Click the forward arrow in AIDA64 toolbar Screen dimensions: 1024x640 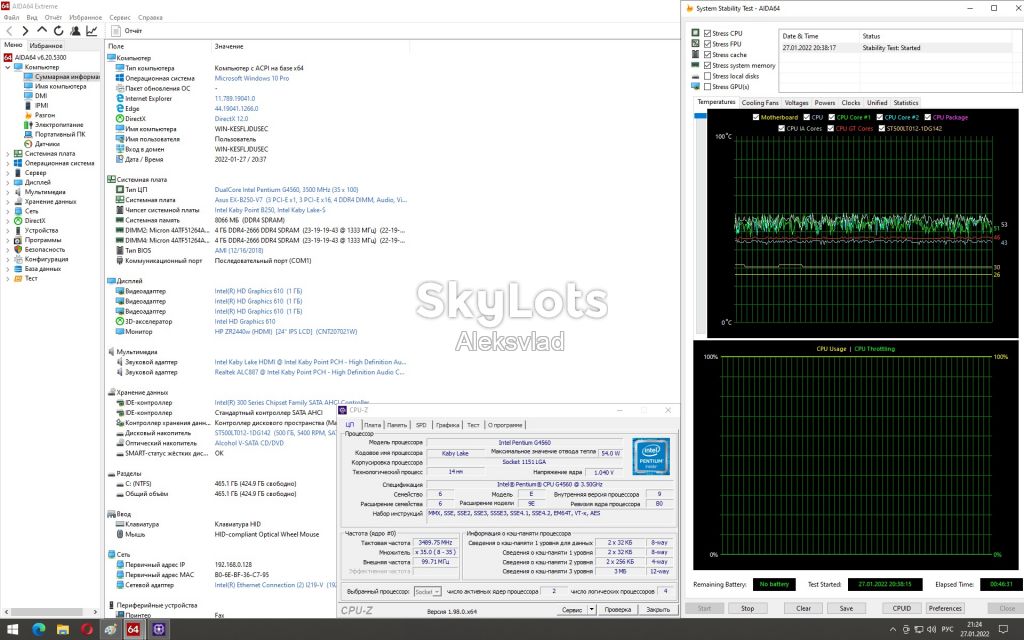click(x=25, y=31)
